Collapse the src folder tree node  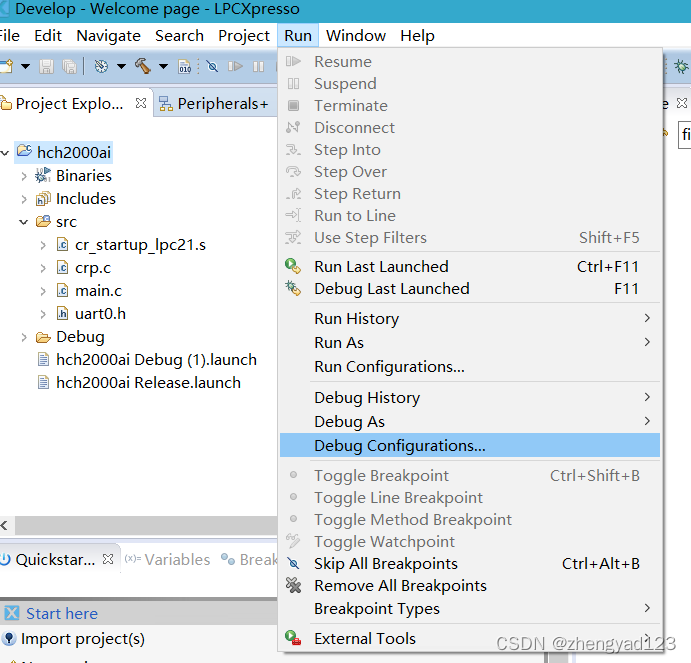(x=24, y=222)
